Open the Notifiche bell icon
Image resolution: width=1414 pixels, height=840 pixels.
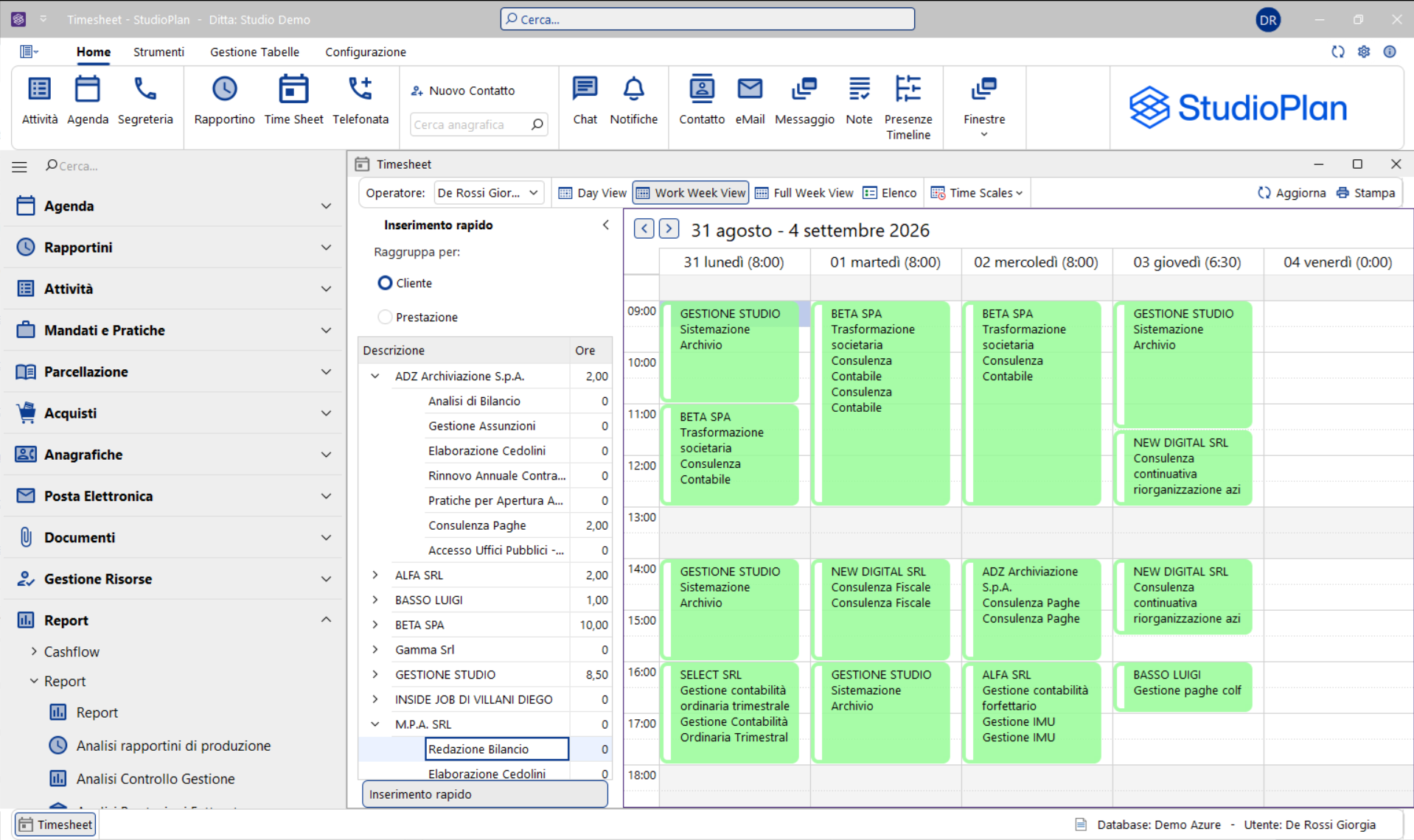tap(633, 100)
